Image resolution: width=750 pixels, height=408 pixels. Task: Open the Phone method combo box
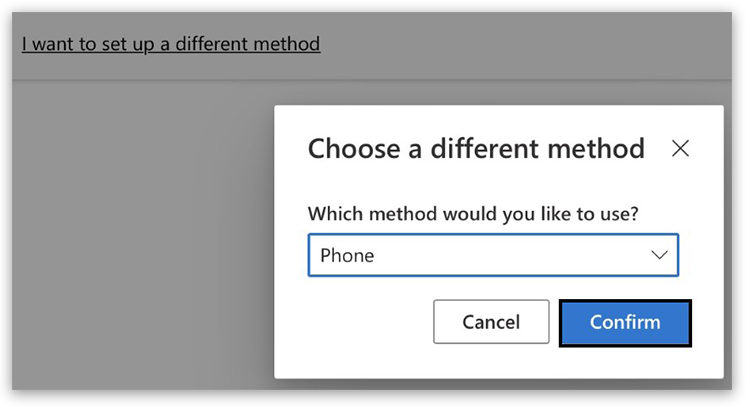coord(492,255)
